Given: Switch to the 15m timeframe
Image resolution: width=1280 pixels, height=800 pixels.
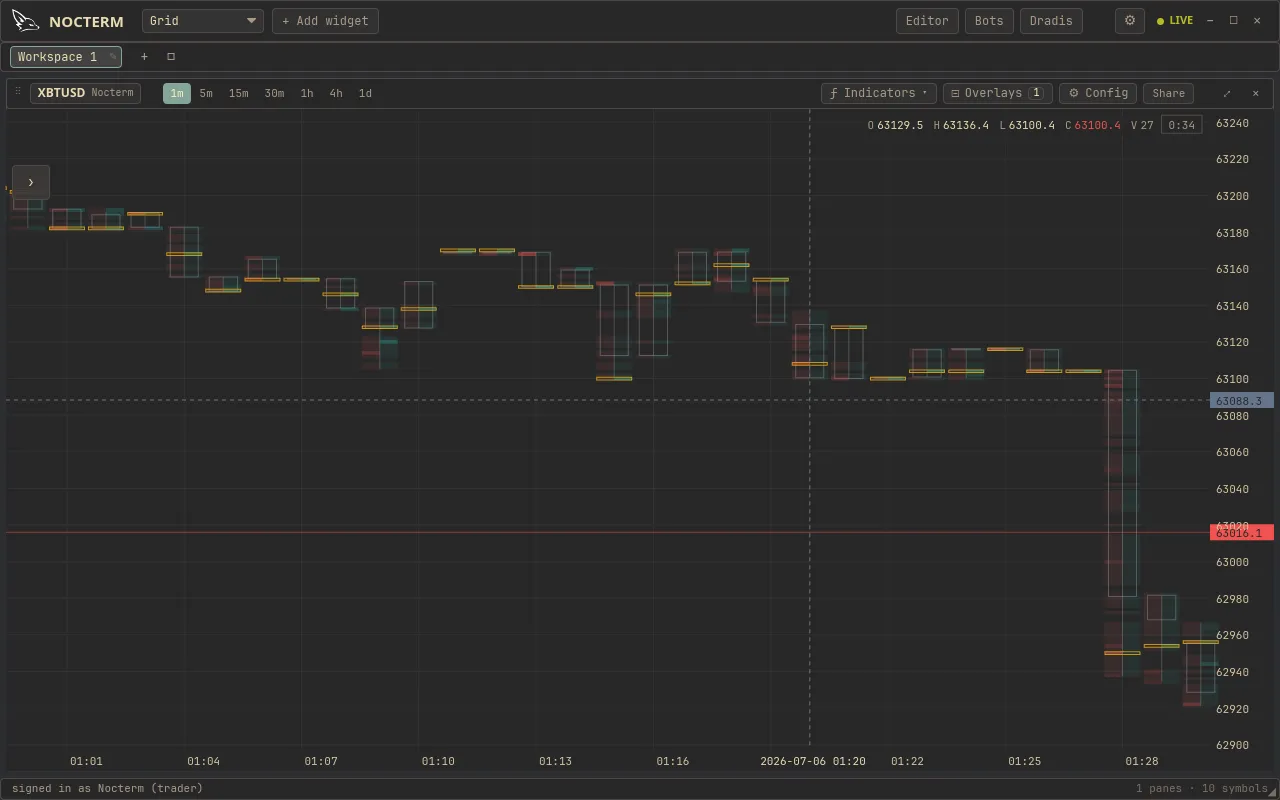Looking at the screenshot, I should [x=238, y=93].
